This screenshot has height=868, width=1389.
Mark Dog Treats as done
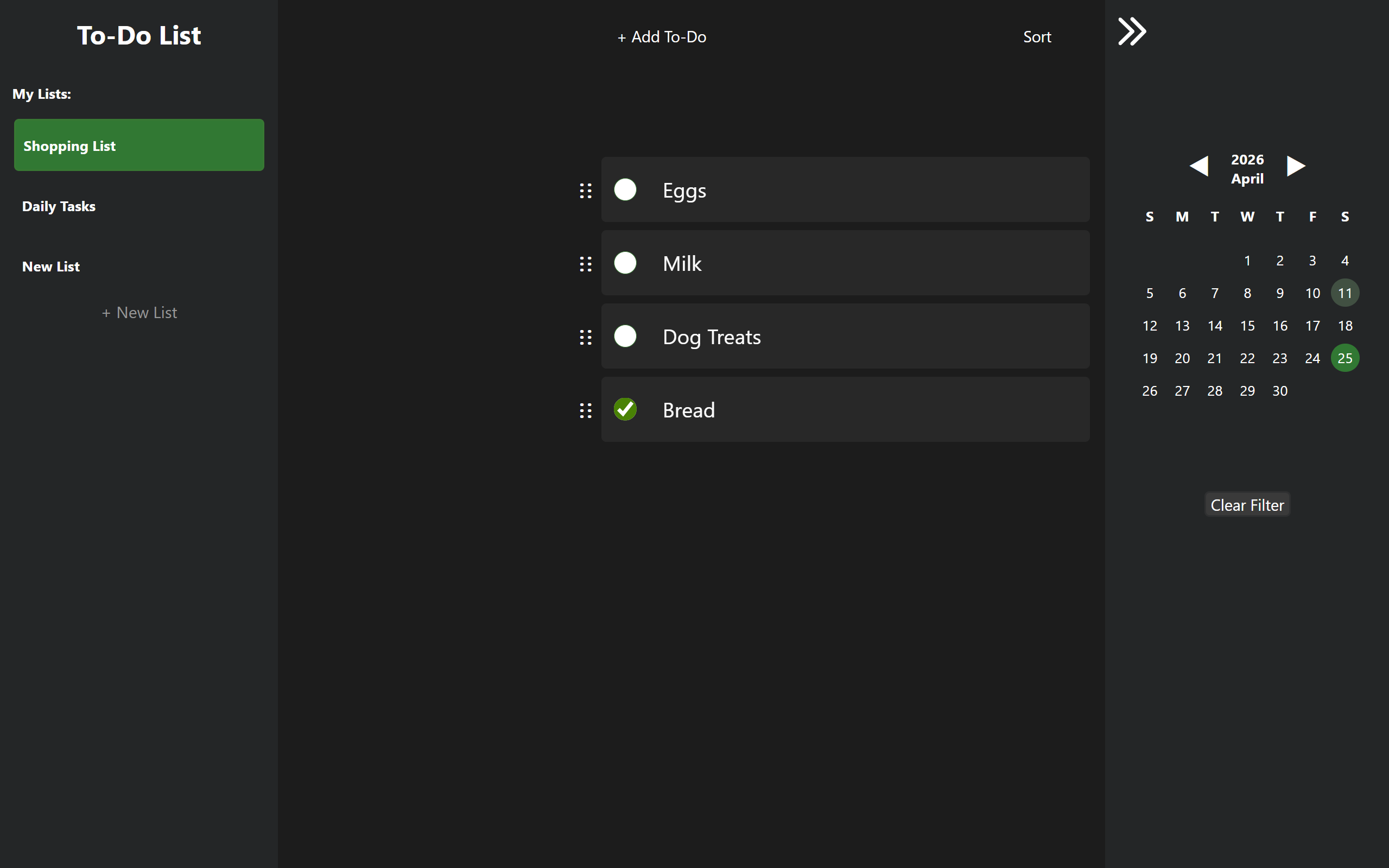click(x=625, y=337)
